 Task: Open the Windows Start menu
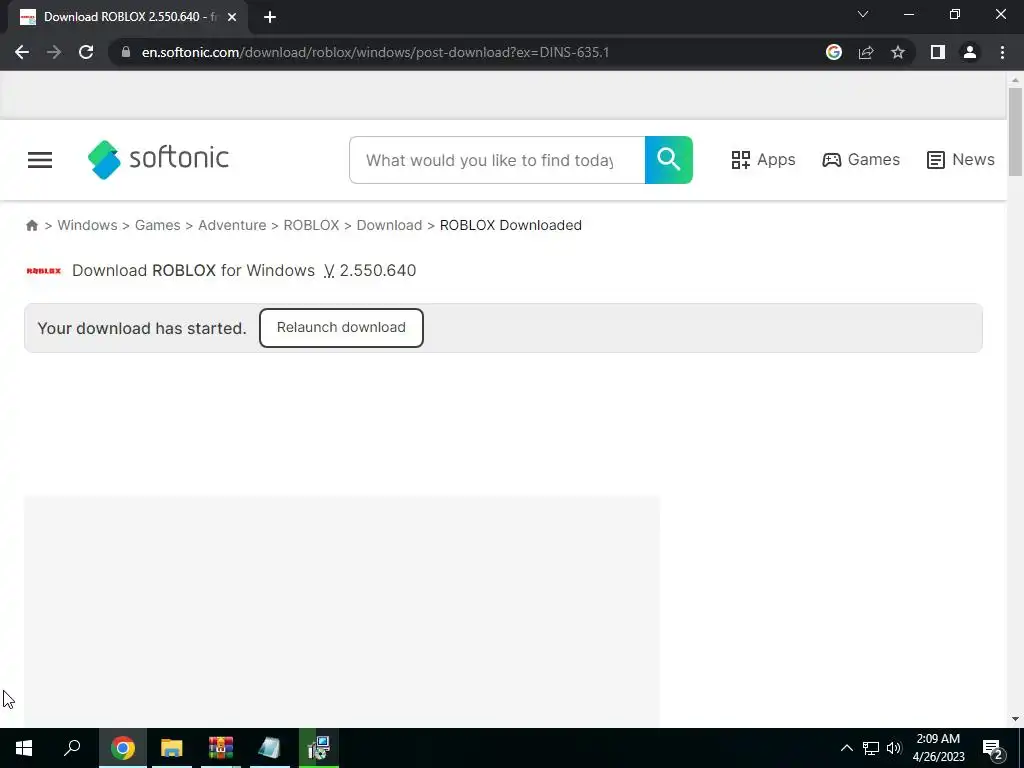24,748
